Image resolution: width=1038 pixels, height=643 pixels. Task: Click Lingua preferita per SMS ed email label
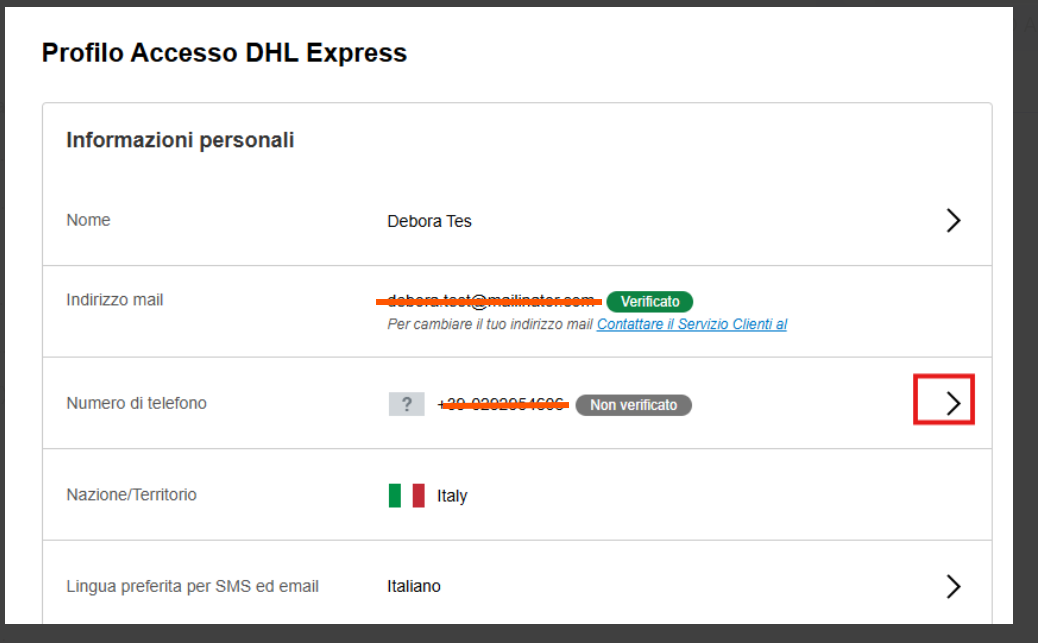(x=192, y=586)
